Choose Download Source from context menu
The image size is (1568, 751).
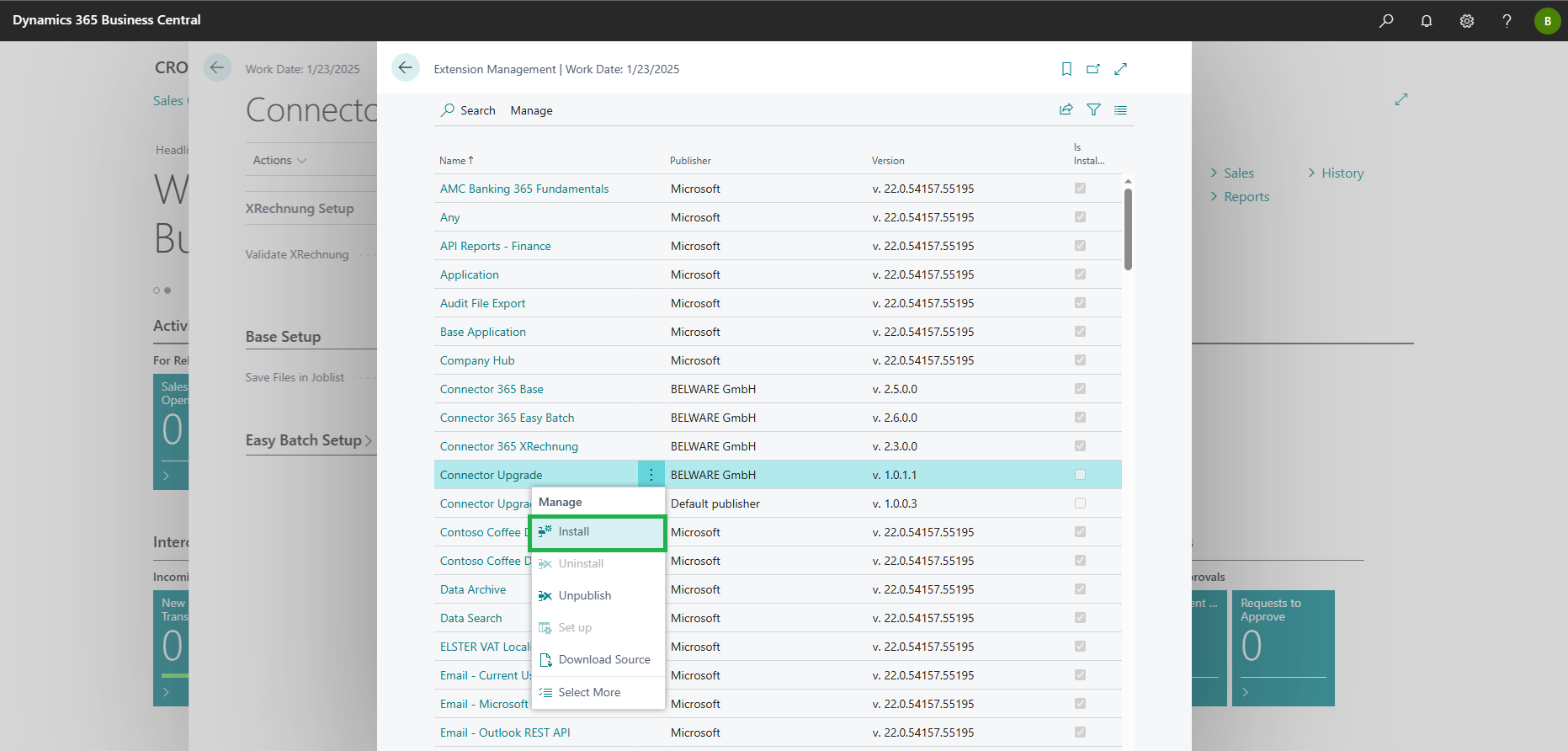(598, 660)
